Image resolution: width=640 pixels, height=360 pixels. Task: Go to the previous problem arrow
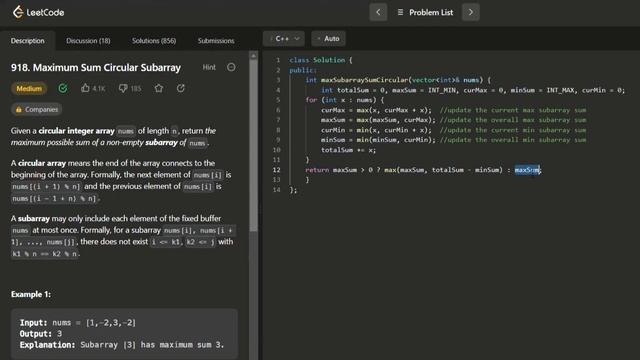click(378, 12)
